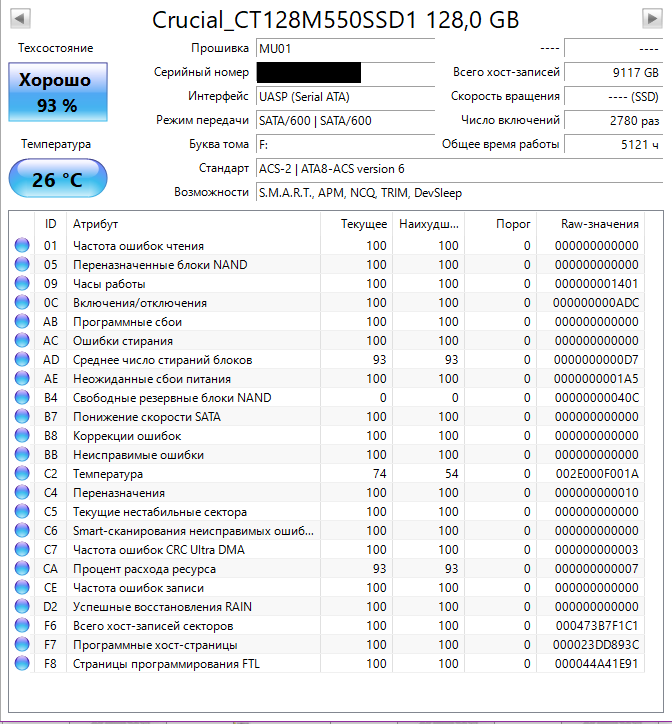Select row Включения/отключения
The height and width of the screenshot is (724, 672).
[x=327, y=302]
